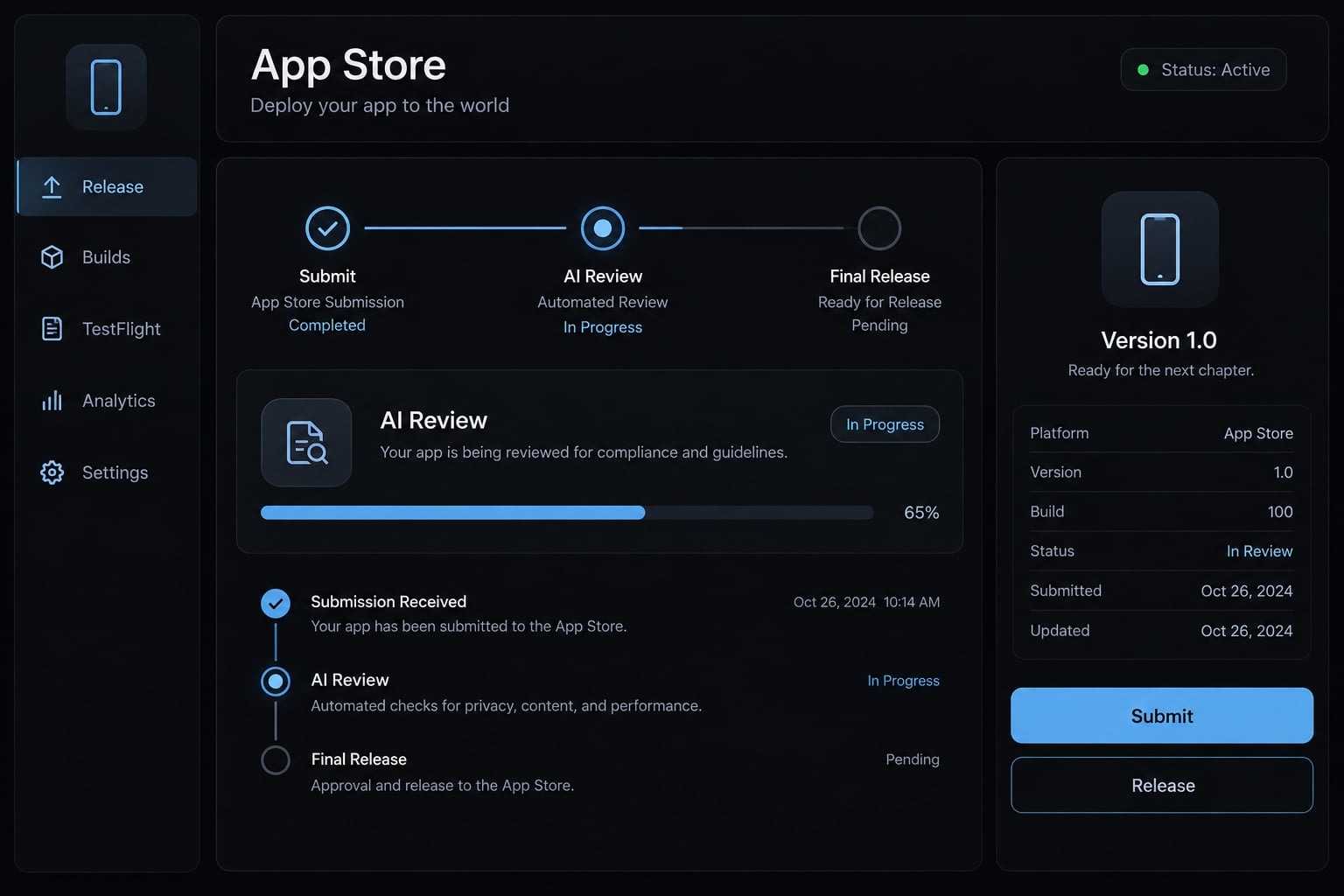This screenshot has height=896, width=1344.
Task: Click 'Submission Received' timeline title
Action: (388, 601)
